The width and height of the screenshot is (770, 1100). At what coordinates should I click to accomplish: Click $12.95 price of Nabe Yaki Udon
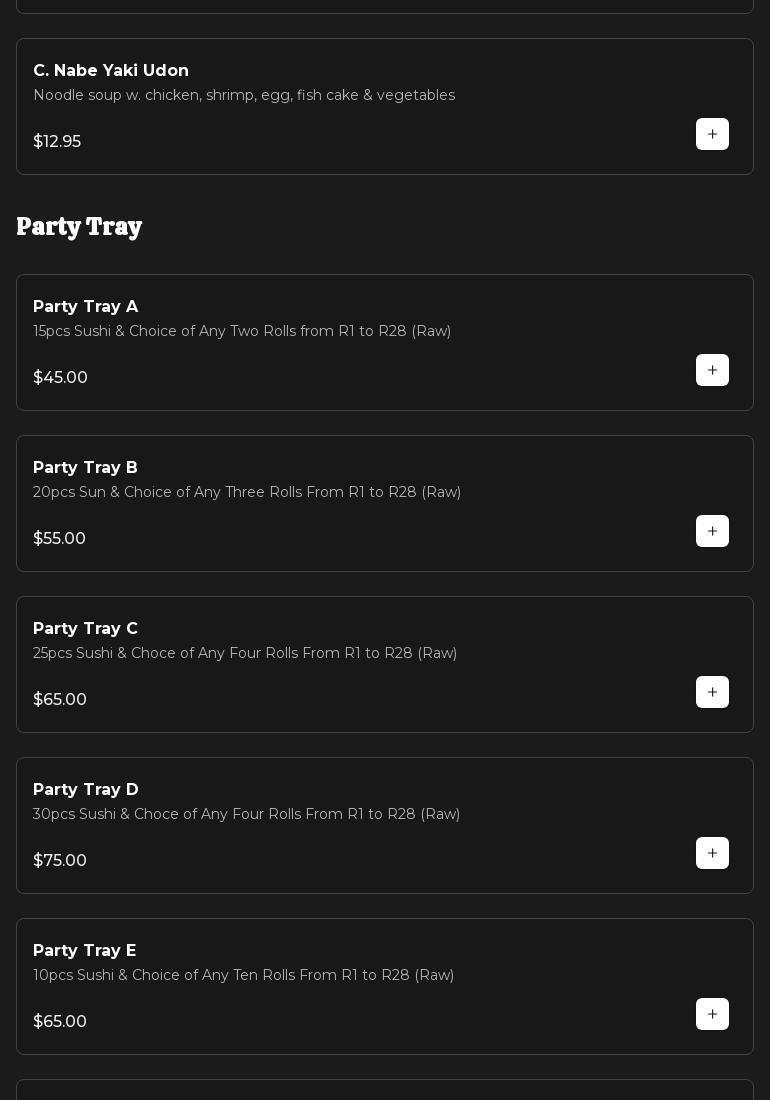click(57, 142)
